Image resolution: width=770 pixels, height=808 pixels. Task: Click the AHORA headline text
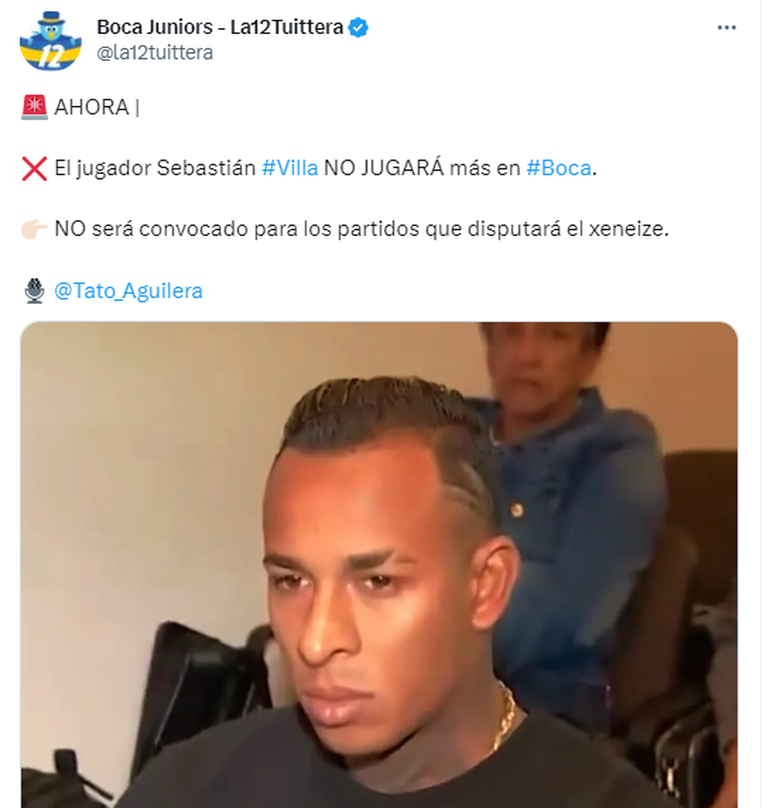pos(92,107)
